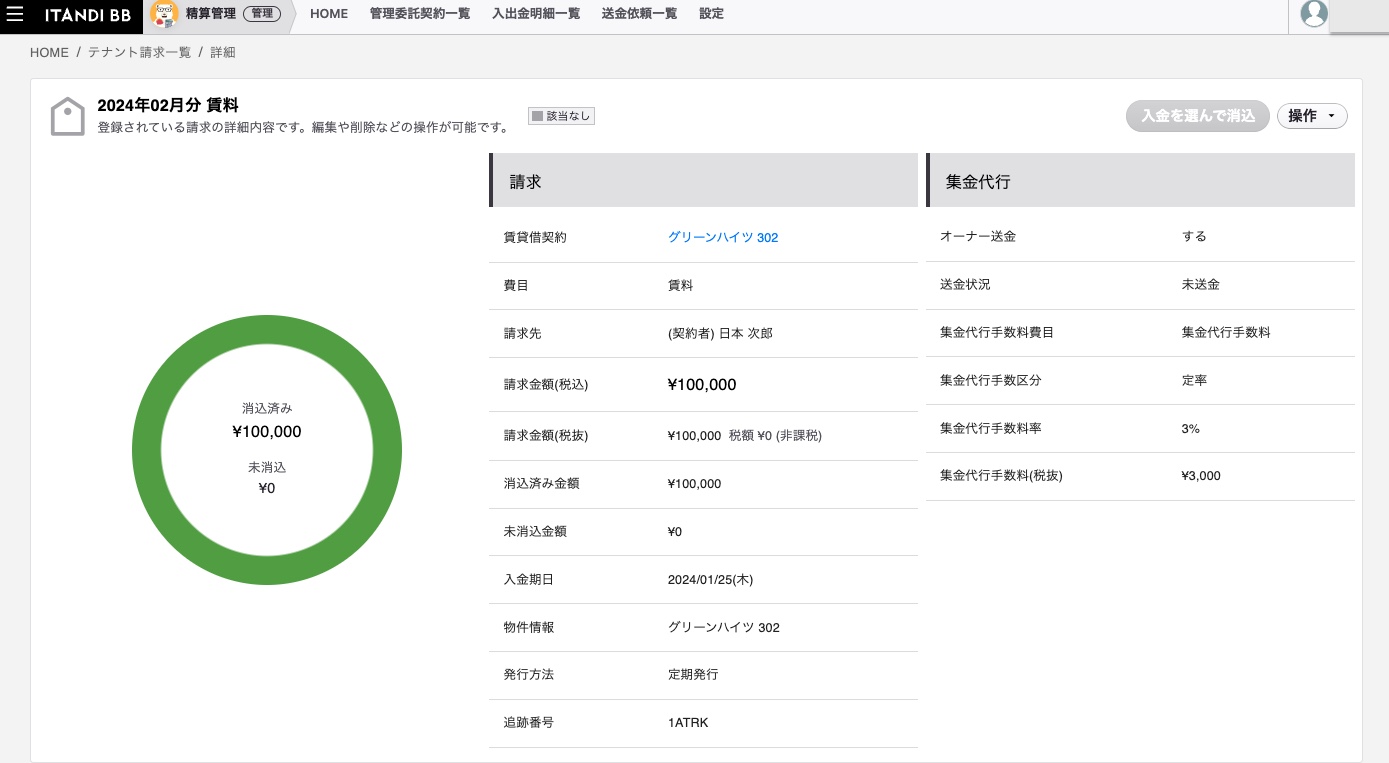Click the 該当なし status badge

pos(561,116)
